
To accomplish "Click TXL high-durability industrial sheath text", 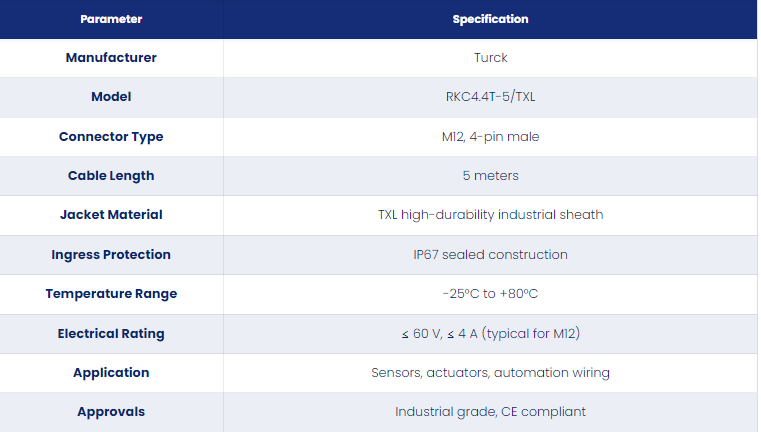I will pyautogui.click(x=490, y=215).
